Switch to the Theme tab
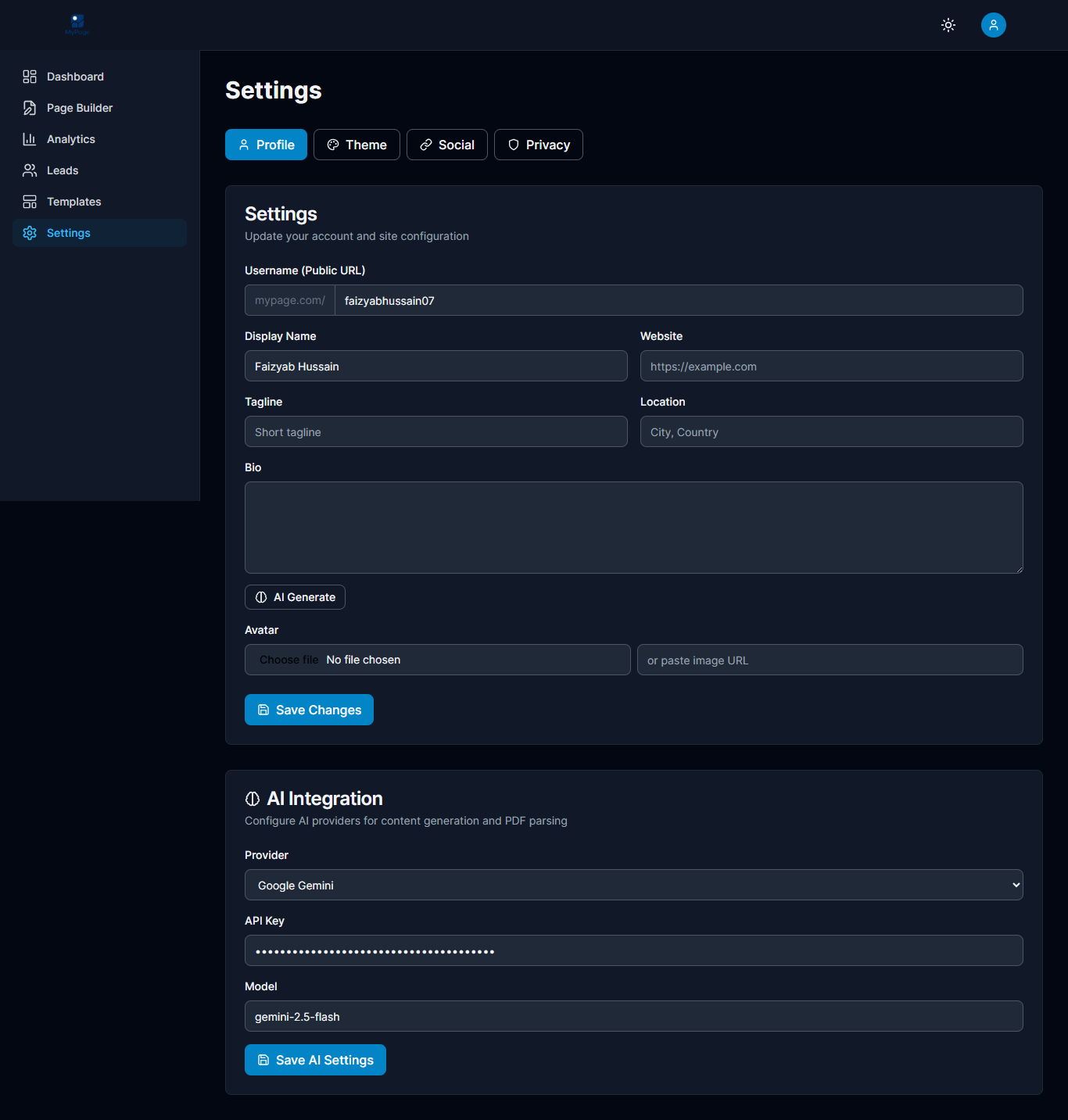Screen dimensions: 1068x1120 (x=357, y=145)
